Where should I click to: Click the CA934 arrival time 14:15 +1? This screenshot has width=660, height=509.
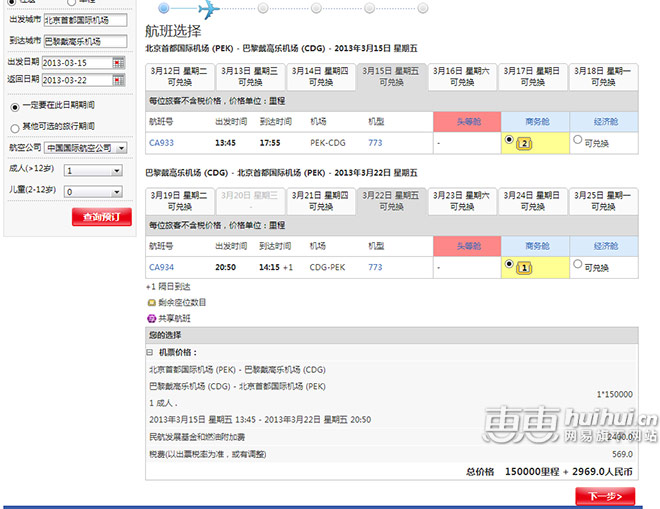point(276,267)
